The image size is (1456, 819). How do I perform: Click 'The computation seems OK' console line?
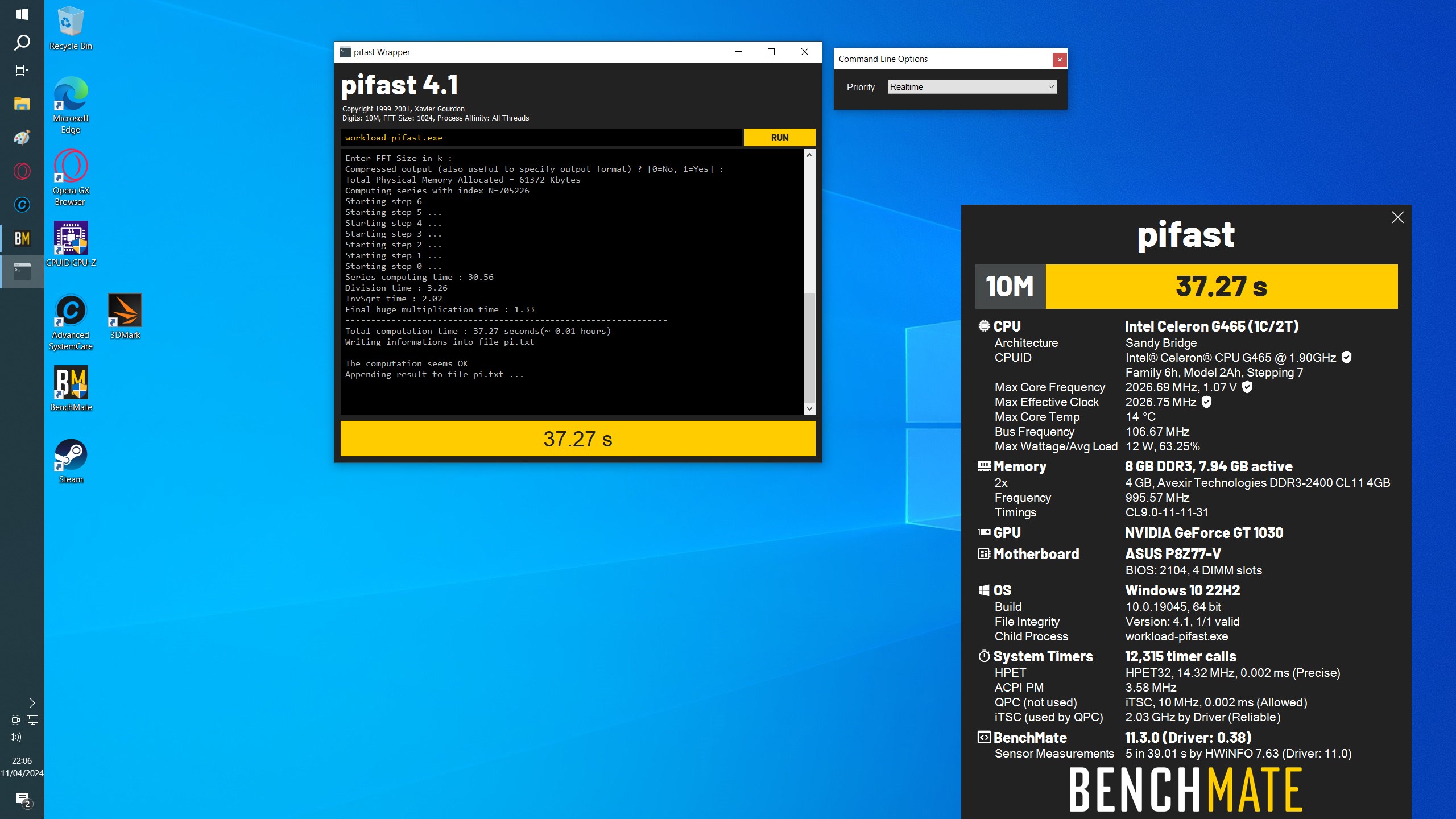[x=406, y=363]
